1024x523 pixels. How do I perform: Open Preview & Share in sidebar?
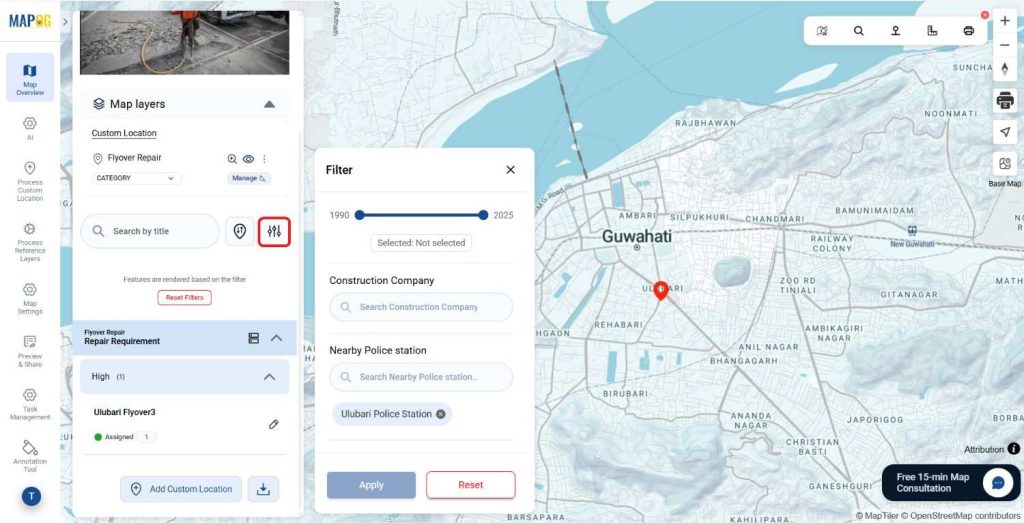(30, 351)
